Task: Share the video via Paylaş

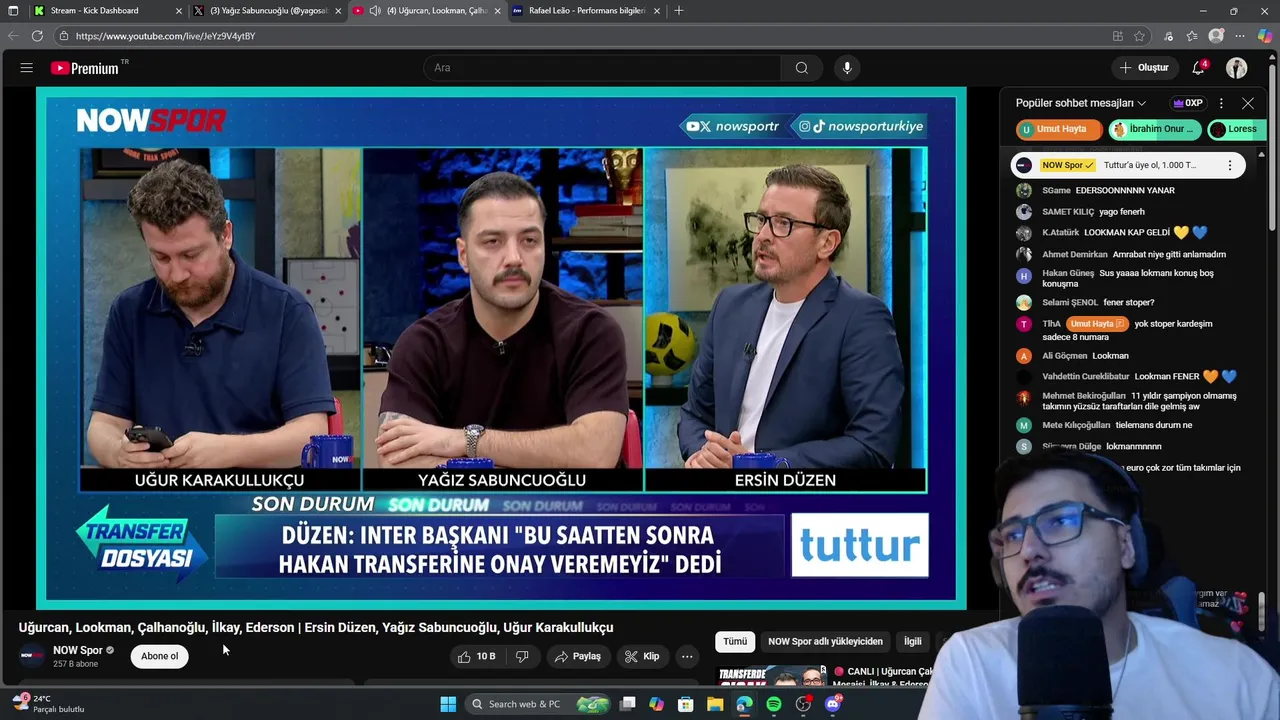Action: tap(578, 656)
